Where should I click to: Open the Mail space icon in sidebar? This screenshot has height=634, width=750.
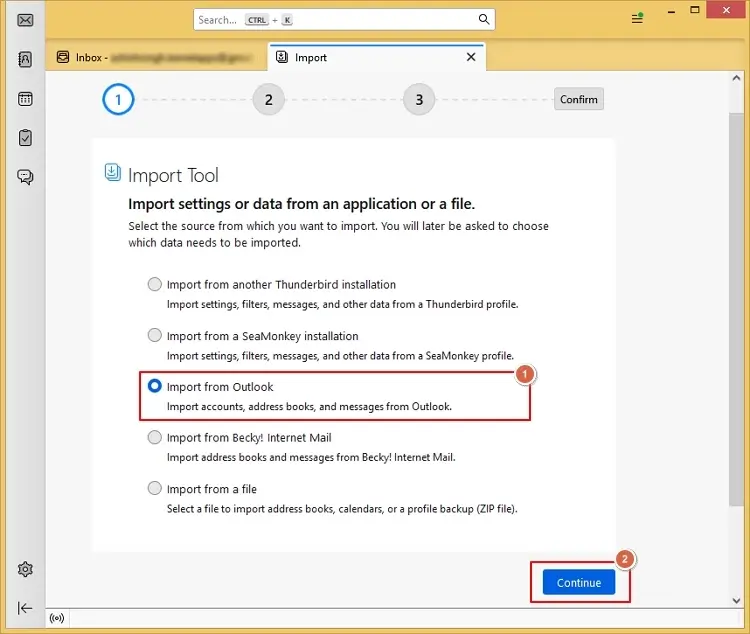(25, 20)
